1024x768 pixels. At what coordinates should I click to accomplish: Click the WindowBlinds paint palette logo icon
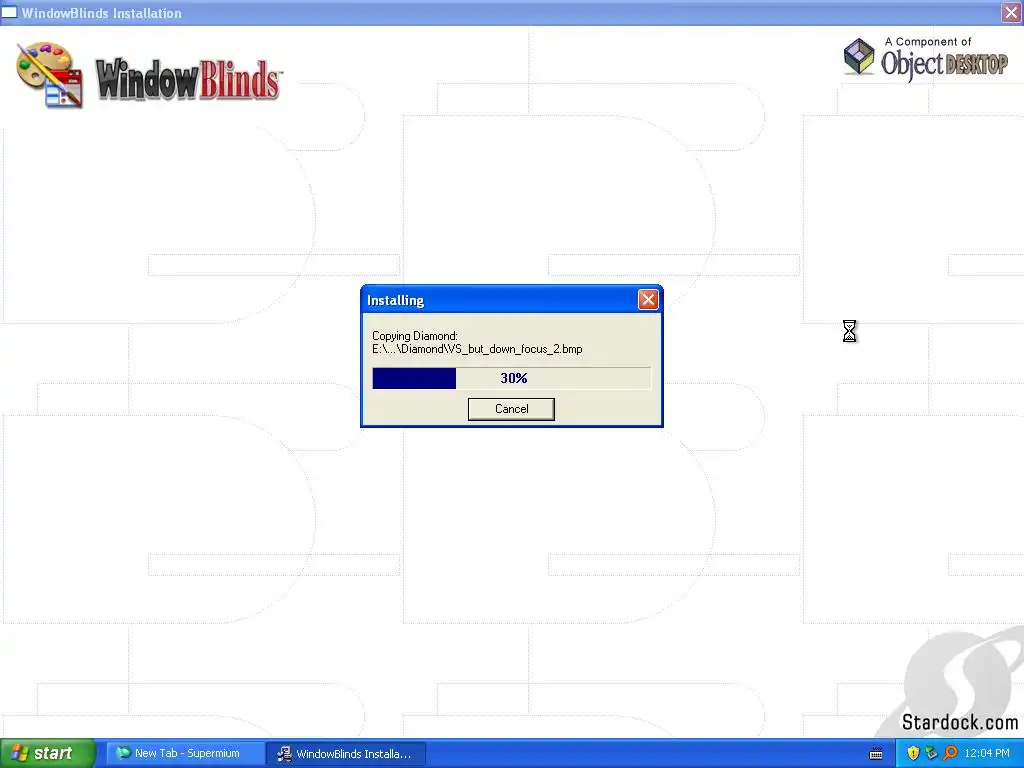point(50,74)
